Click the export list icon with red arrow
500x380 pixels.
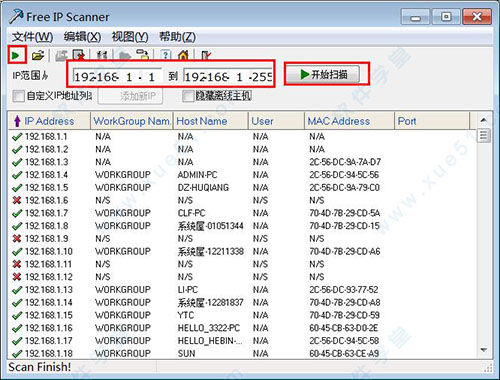(x=79, y=56)
